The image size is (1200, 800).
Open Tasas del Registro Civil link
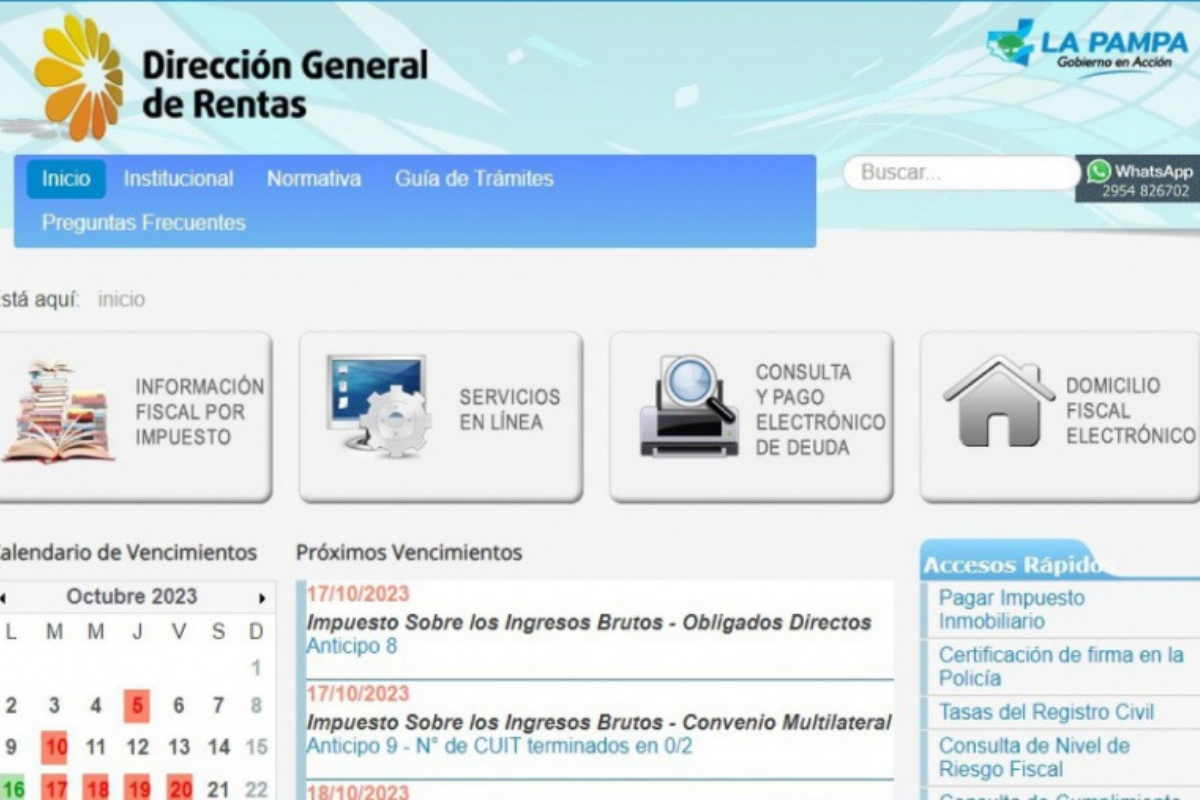[x=1045, y=712]
